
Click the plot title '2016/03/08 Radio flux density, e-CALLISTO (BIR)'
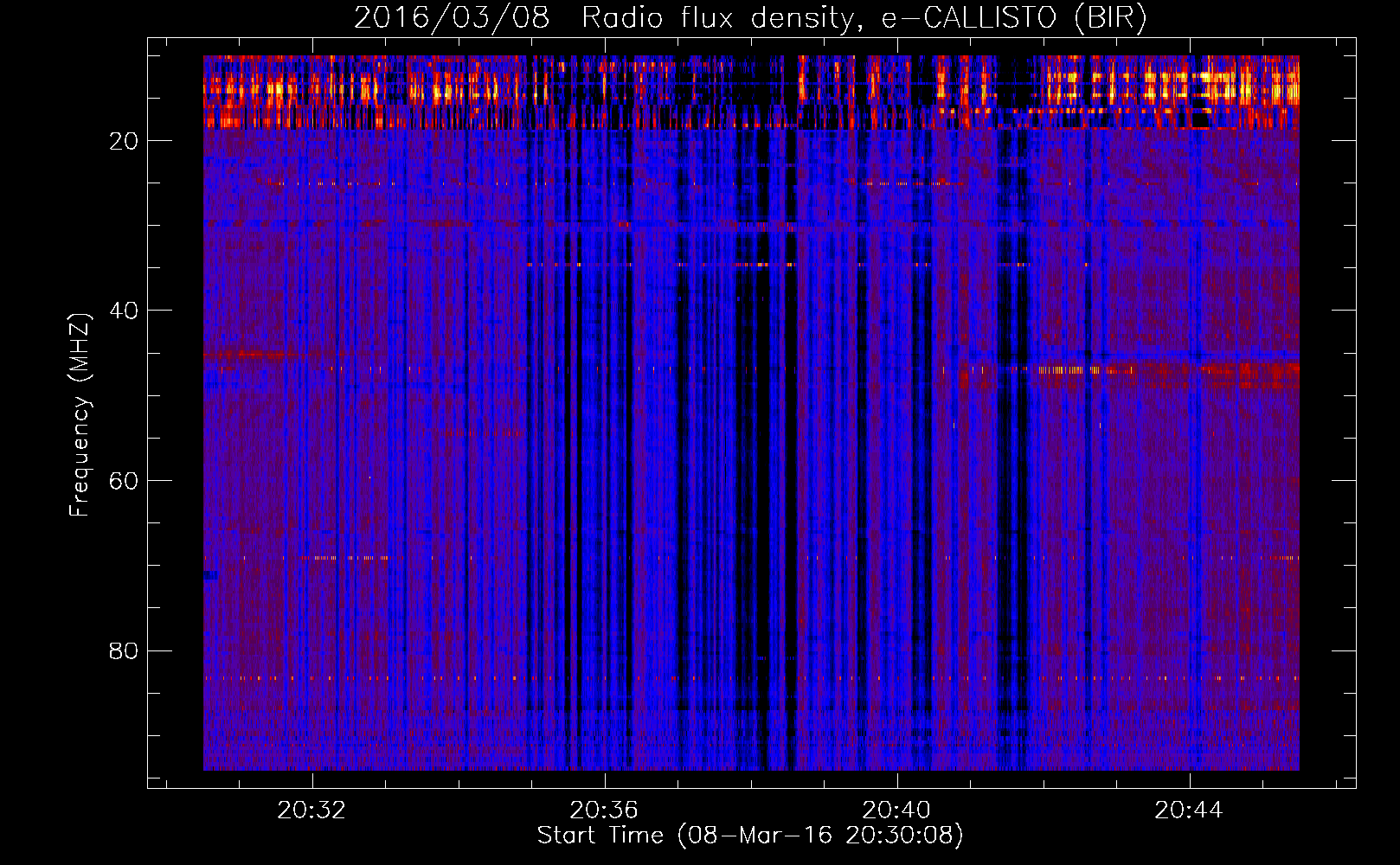750,18
